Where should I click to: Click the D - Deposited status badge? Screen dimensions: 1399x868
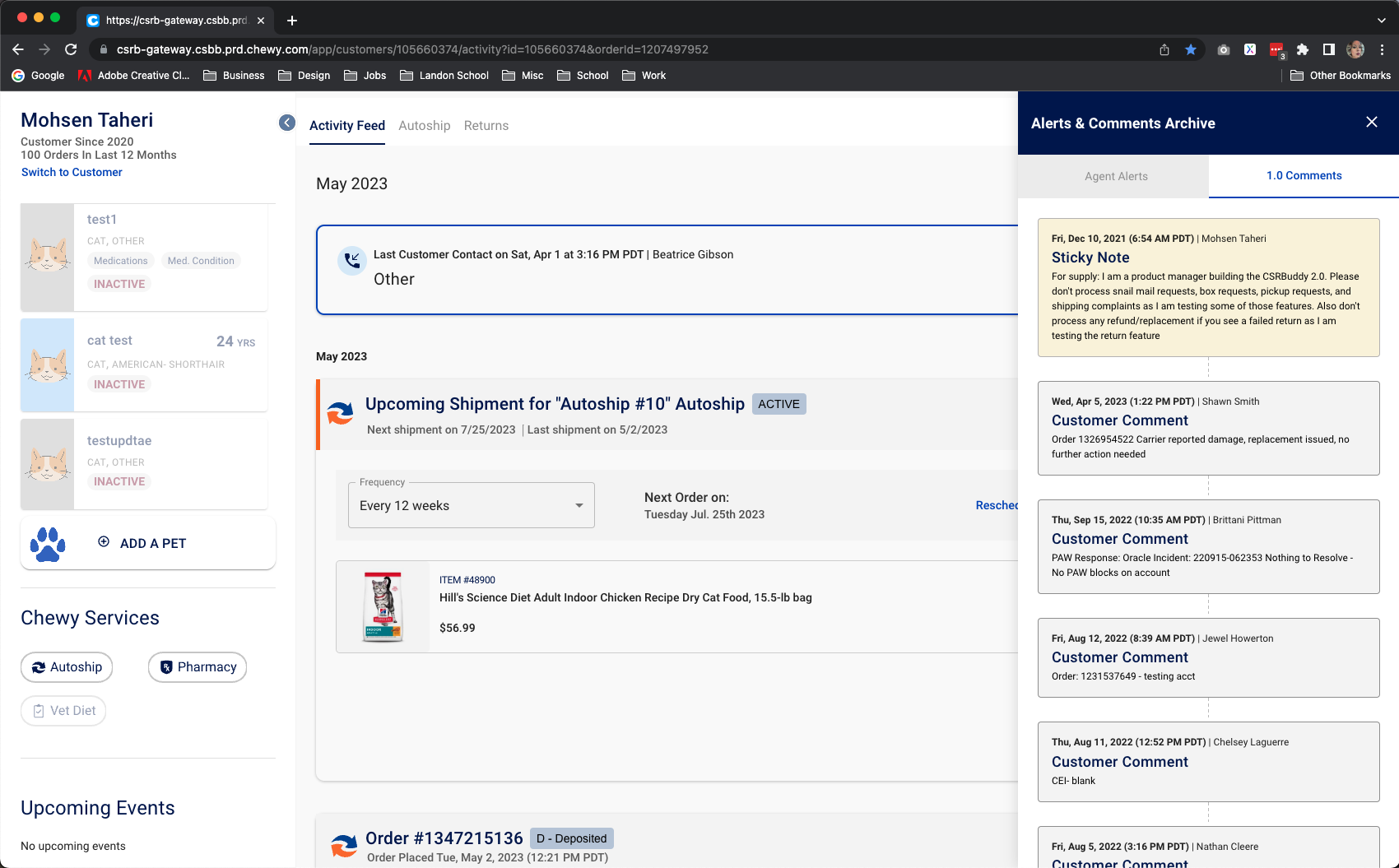click(572, 838)
